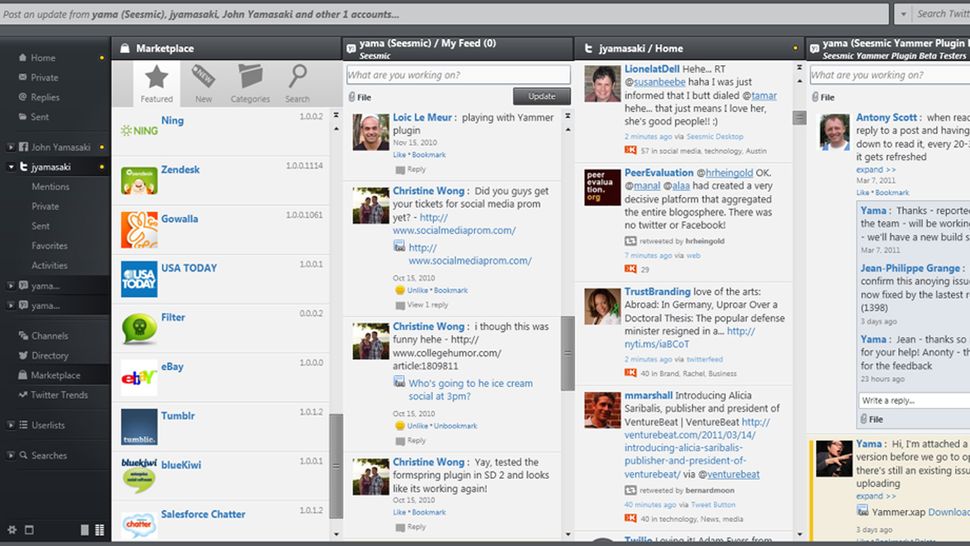This screenshot has height=546, width=970.
Task: Expand the Searches section
Action: tap(11, 455)
